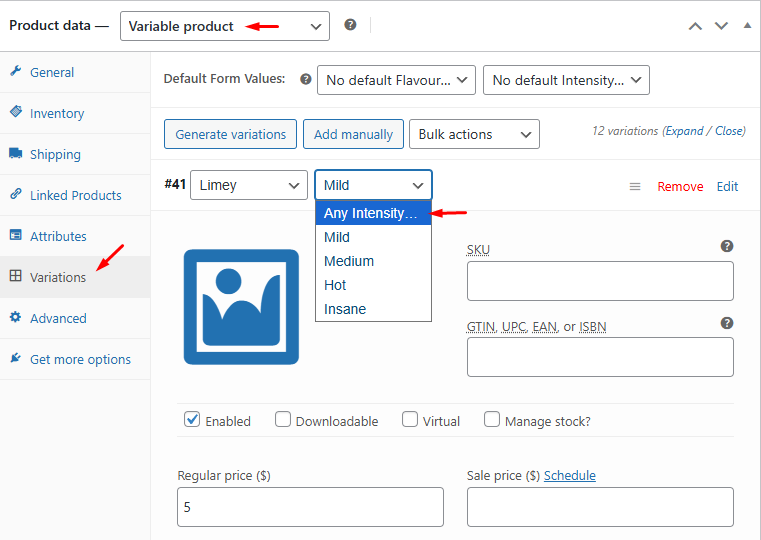Image resolution: width=761 pixels, height=540 pixels.
Task: Uncheck the Enabled checkbox
Action: pyautogui.click(x=192, y=419)
